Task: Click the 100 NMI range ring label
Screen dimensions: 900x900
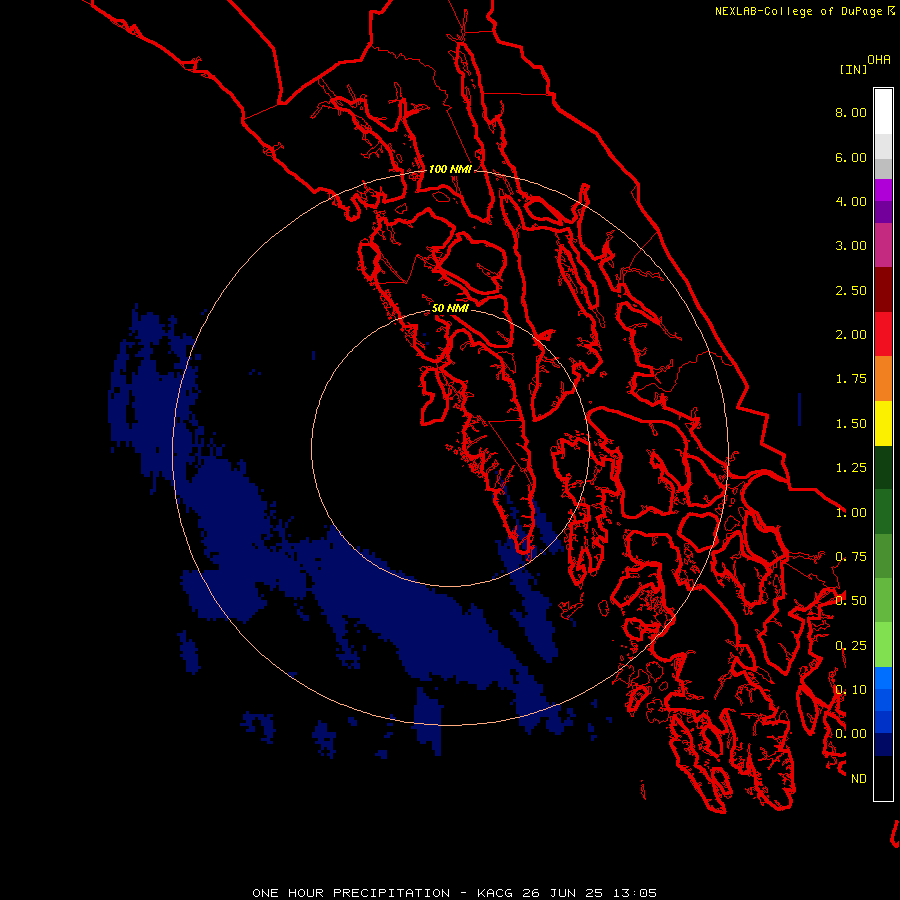Action: point(450,169)
